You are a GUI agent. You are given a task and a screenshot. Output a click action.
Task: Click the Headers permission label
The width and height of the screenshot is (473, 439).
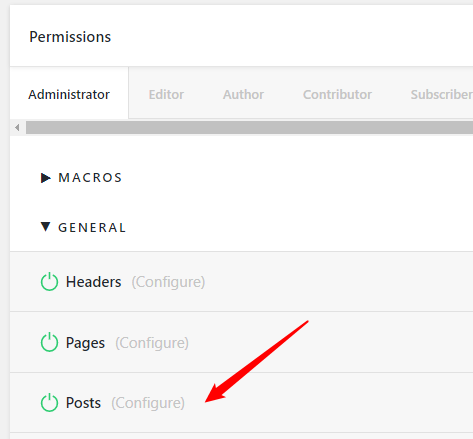coord(94,282)
